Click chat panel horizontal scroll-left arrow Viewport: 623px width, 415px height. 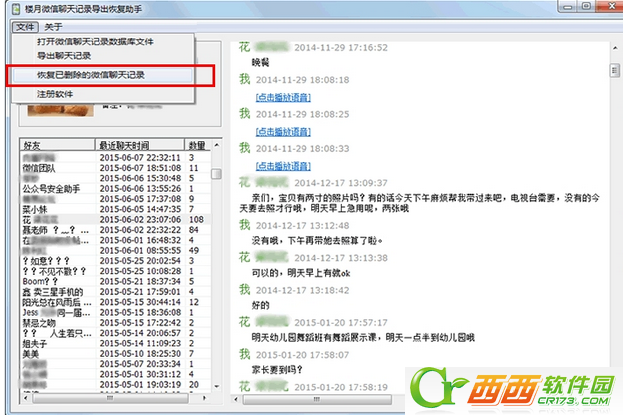coord(236,399)
